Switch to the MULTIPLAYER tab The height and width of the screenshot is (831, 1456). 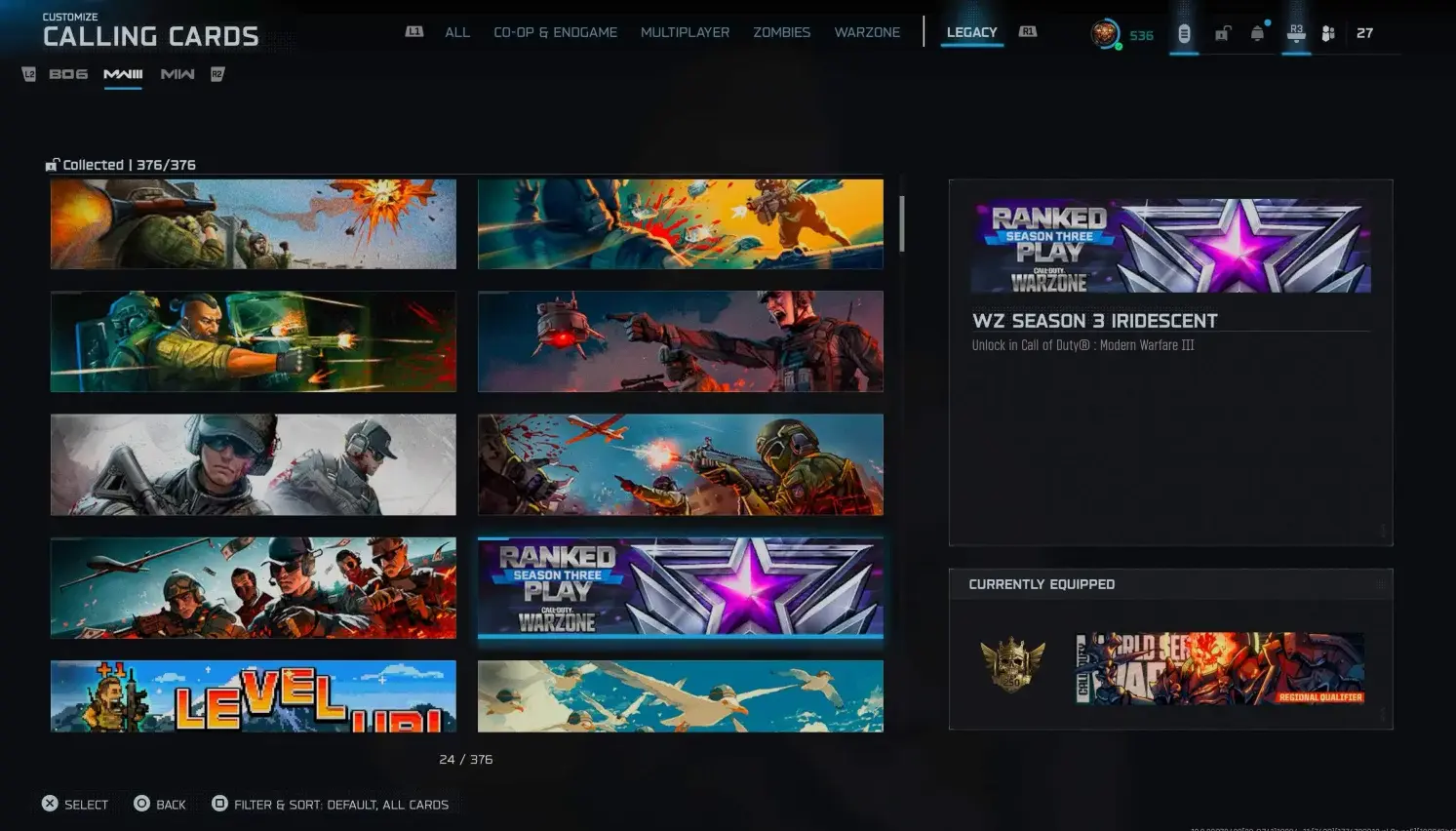685,32
